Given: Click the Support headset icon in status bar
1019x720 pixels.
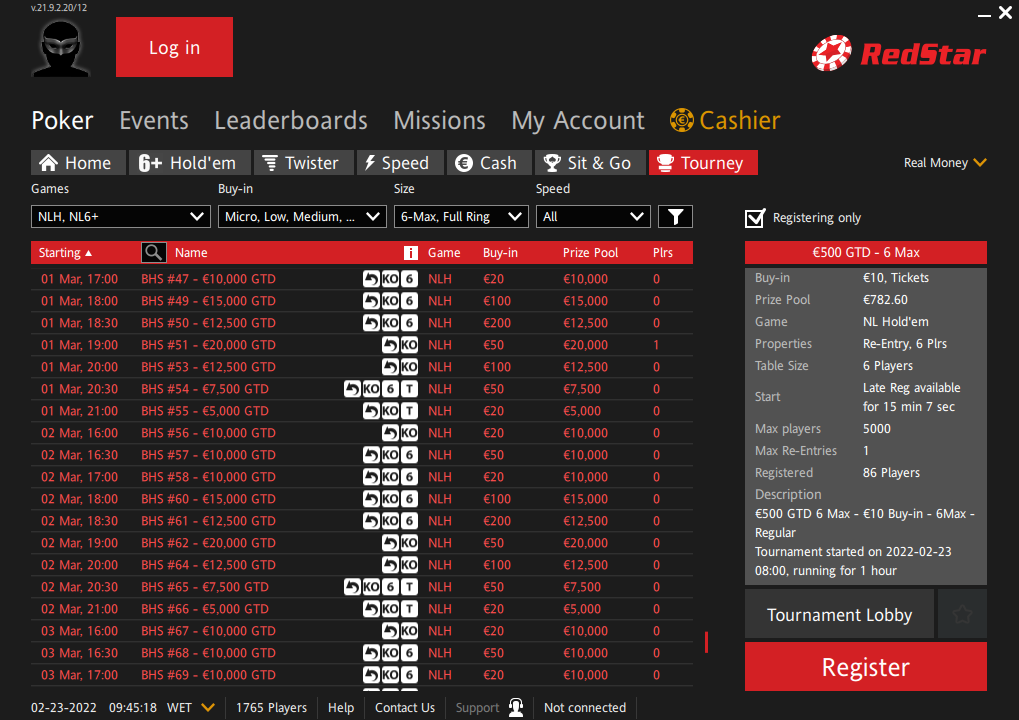Looking at the screenshot, I should coord(516,707).
